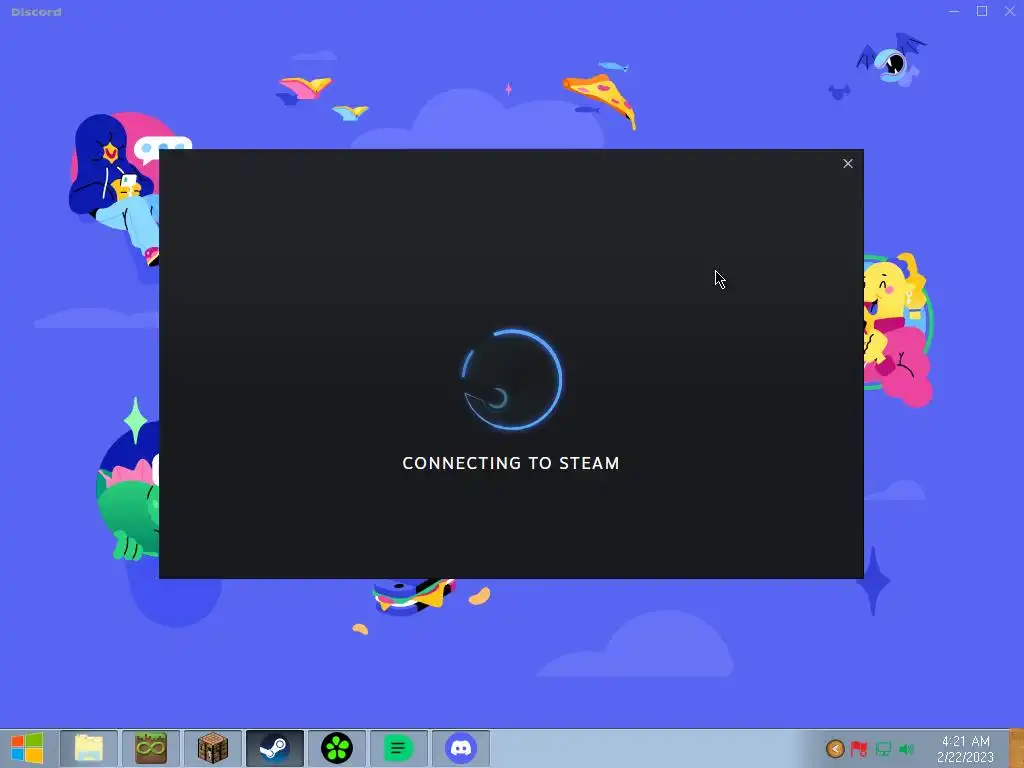The height and width of the screenshot is (768, 1024).
Task: Click the Steam loading spinner
Action: click(513, 379)
